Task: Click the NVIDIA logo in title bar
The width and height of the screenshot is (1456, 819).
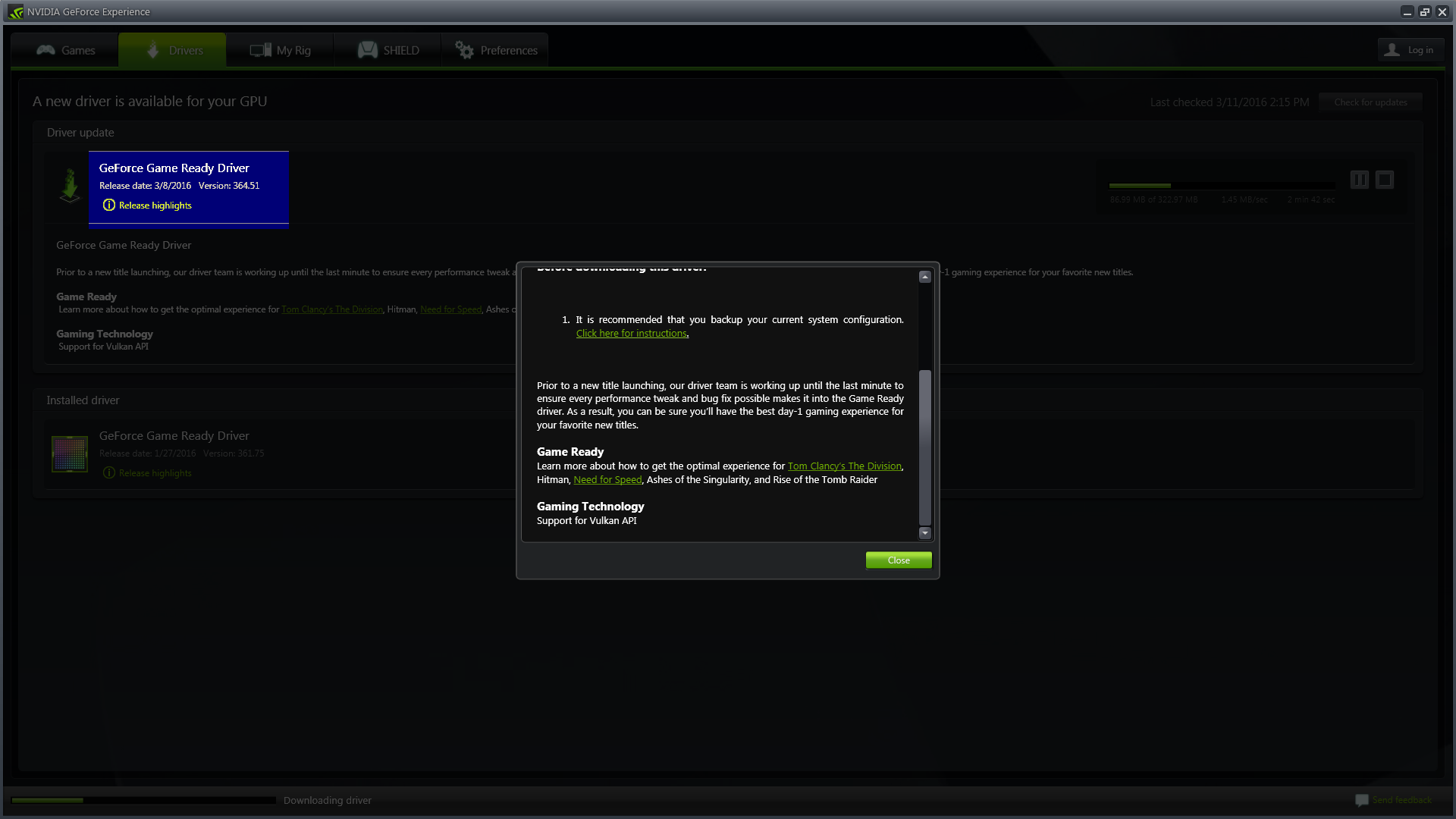Action: pyautogui.click(x=15, y=11)
